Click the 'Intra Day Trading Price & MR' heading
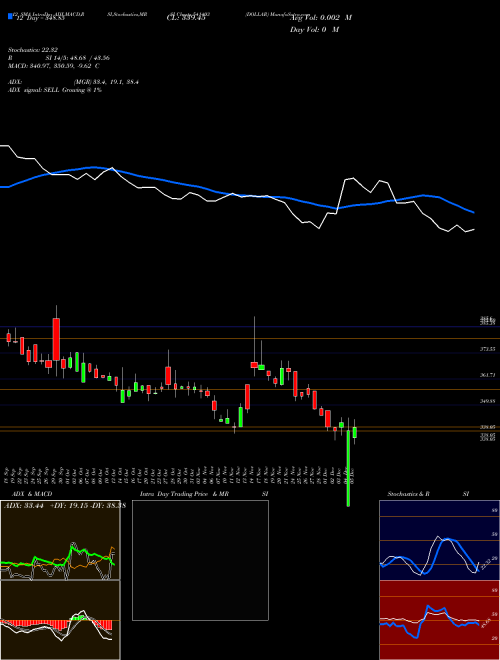The height and width of the screenshot is (660, 500). point(184,494)
